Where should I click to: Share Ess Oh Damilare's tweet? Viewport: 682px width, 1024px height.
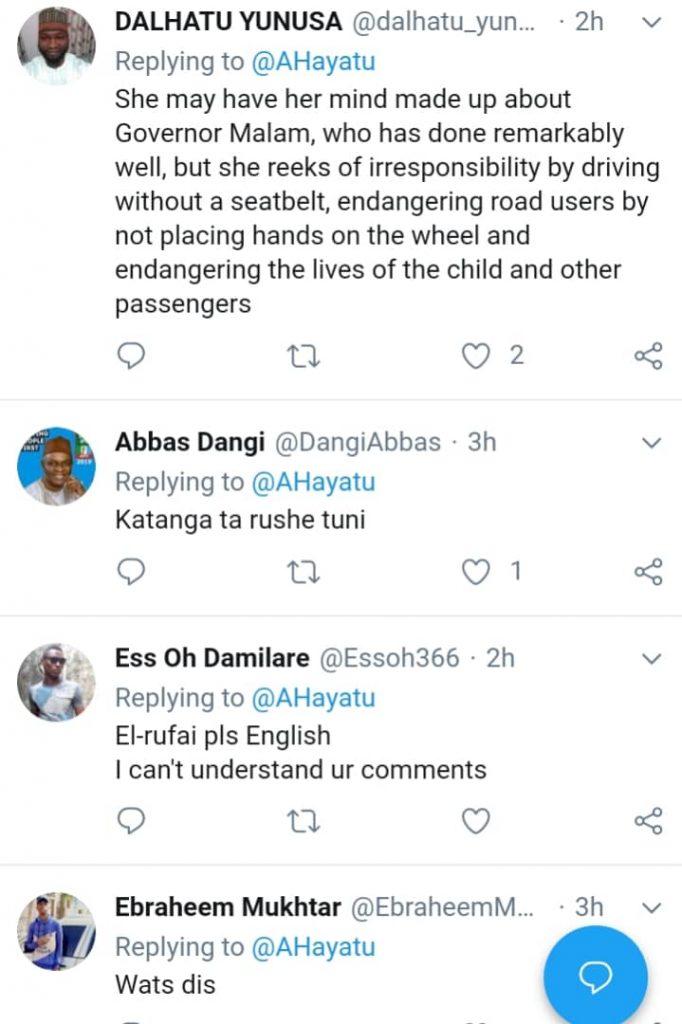pos(649,821)
